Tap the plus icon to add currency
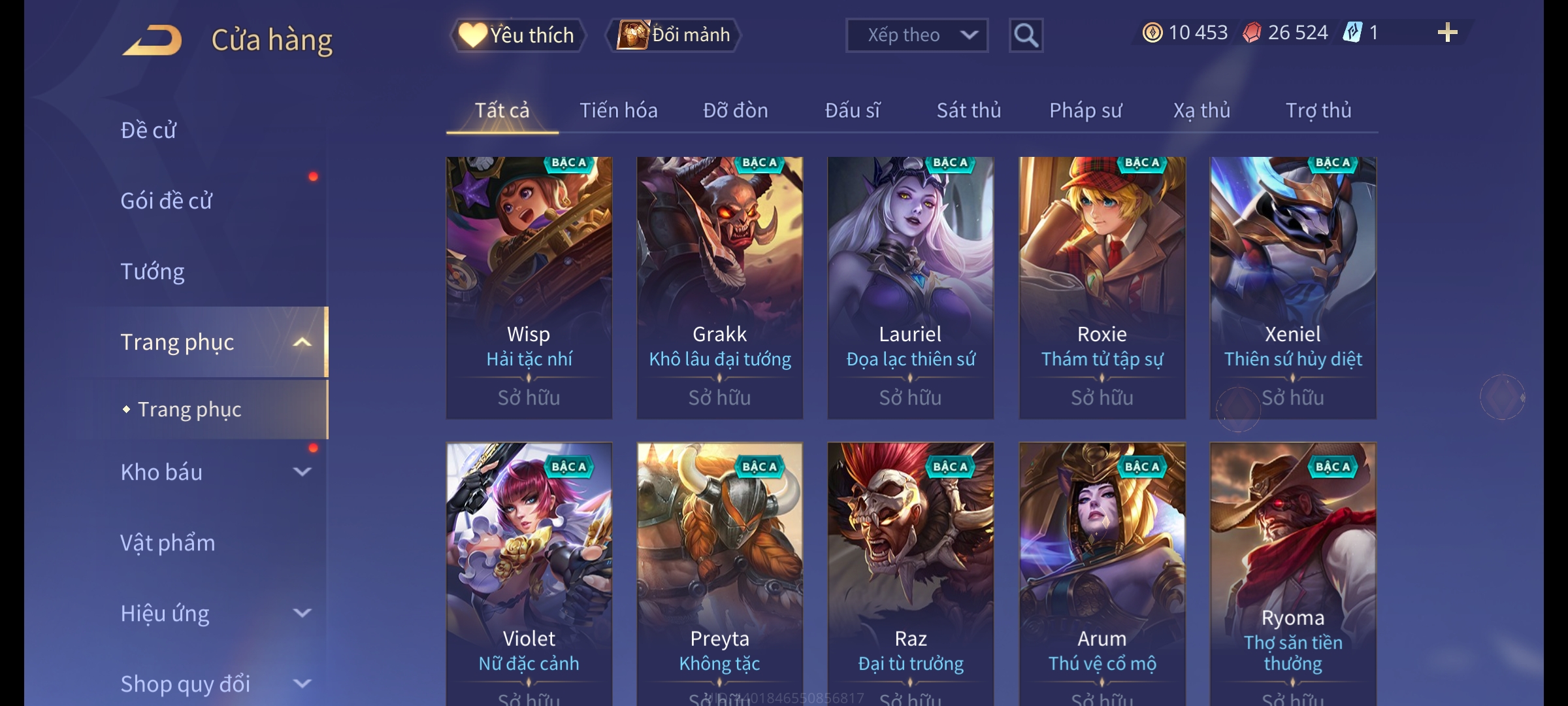1568x706 pixels. coord(1448,33)
